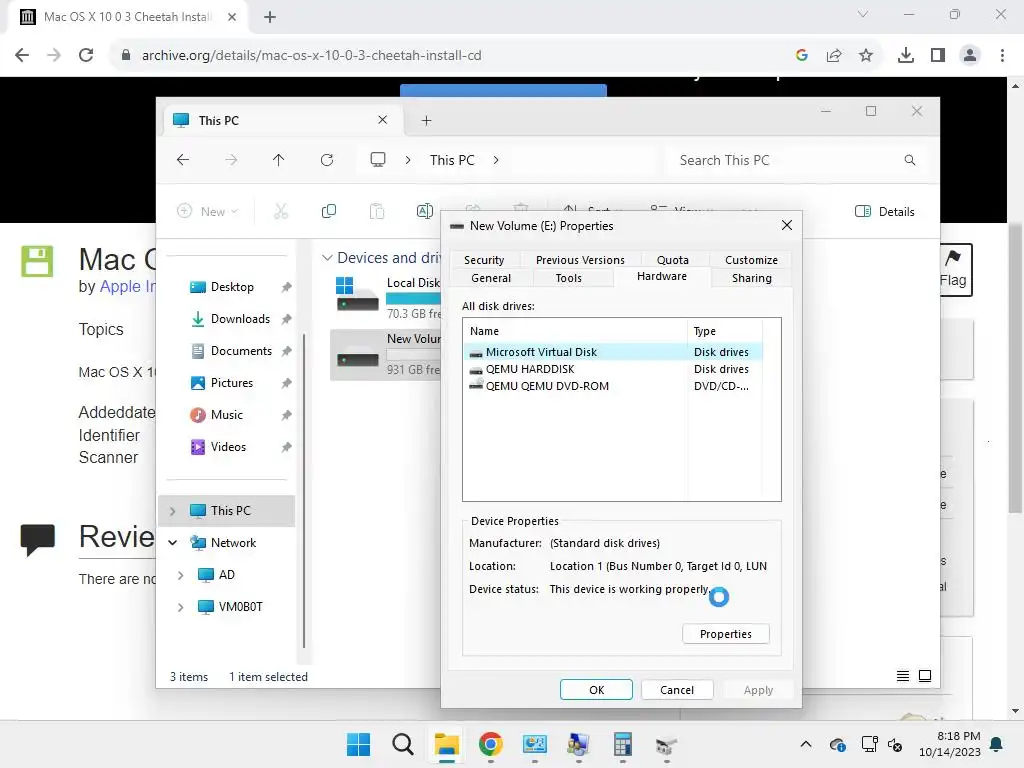
Task: Switch to General tab
Action: point(491,278)
